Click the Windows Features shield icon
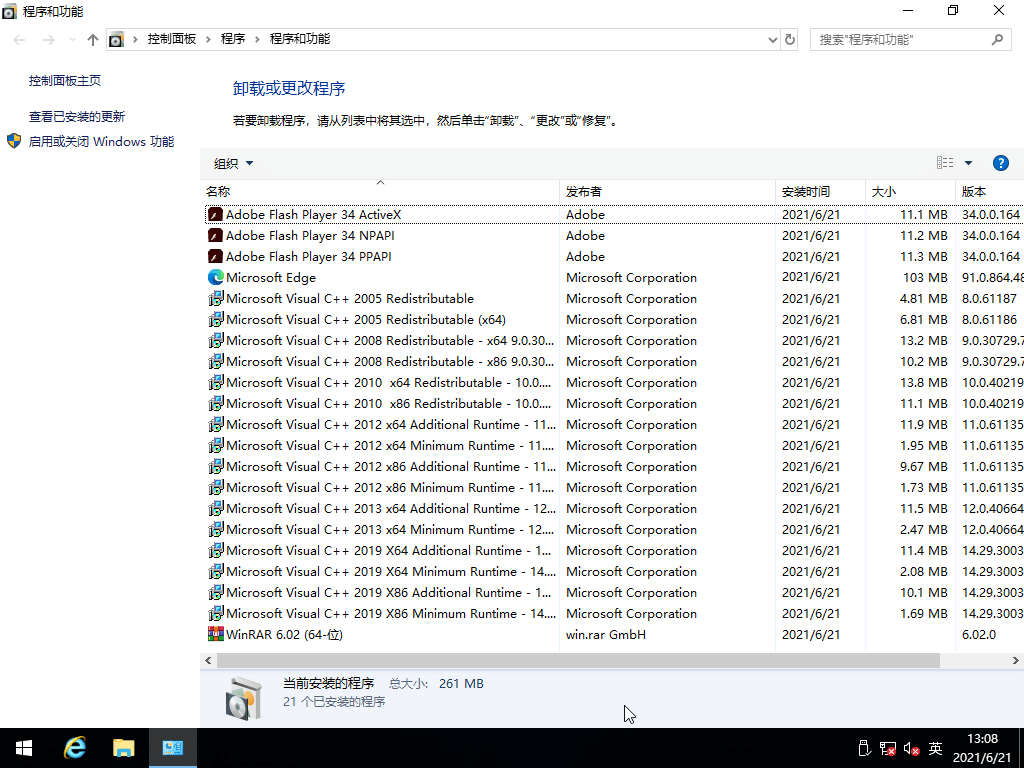The height and width of the screenshot is (768, 1024). [13, 141]
